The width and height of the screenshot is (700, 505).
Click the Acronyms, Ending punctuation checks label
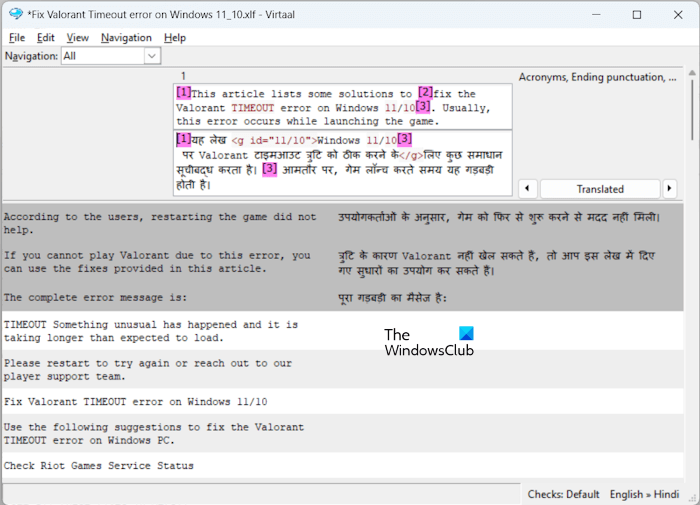coord(597,77)
